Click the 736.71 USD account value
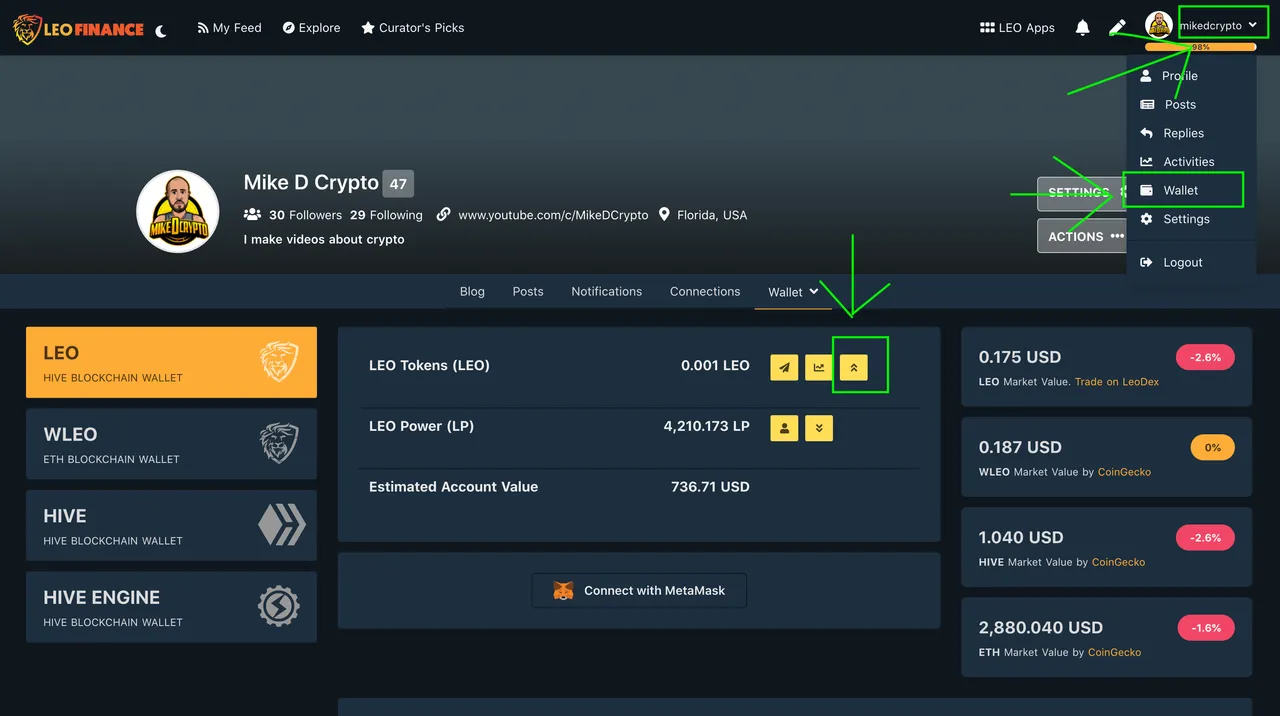 coord(710,487)
